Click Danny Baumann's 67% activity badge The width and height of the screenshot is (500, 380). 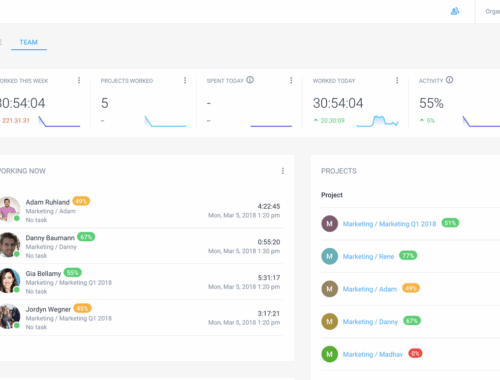[x=86, y=237]
